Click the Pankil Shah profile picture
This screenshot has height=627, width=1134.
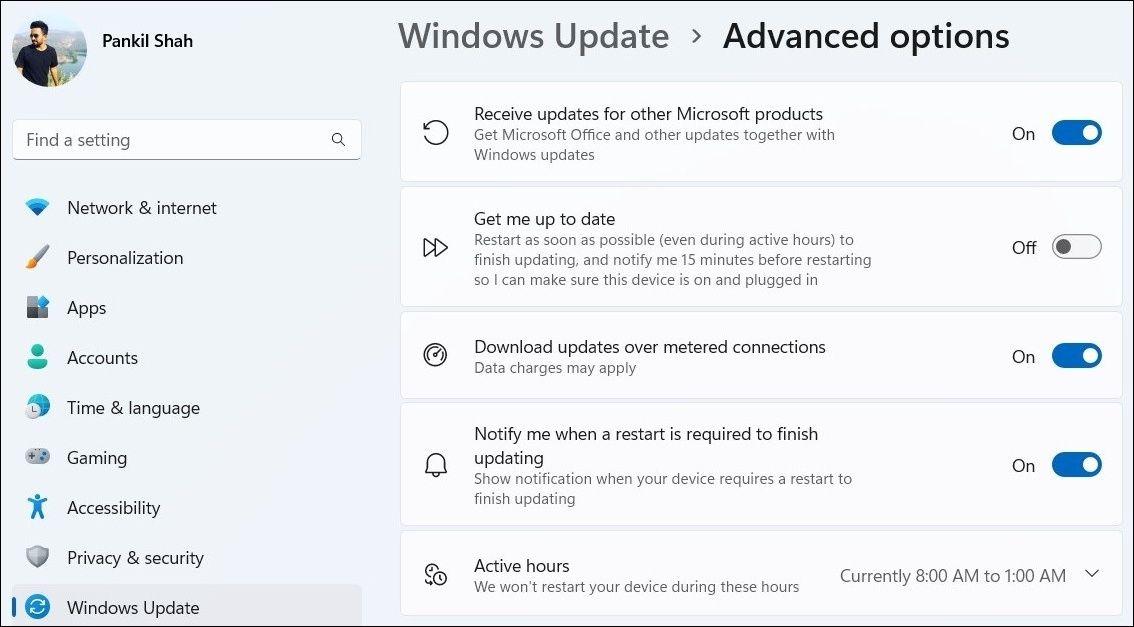click(x=49, y=50)
